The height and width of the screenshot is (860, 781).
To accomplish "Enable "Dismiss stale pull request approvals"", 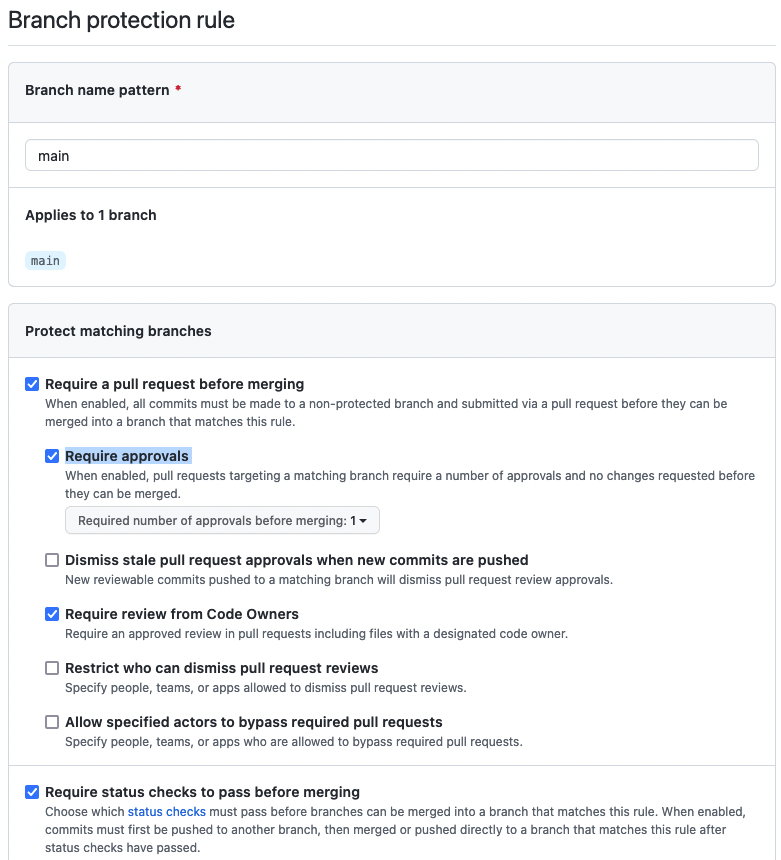I will tap(52, 560).
